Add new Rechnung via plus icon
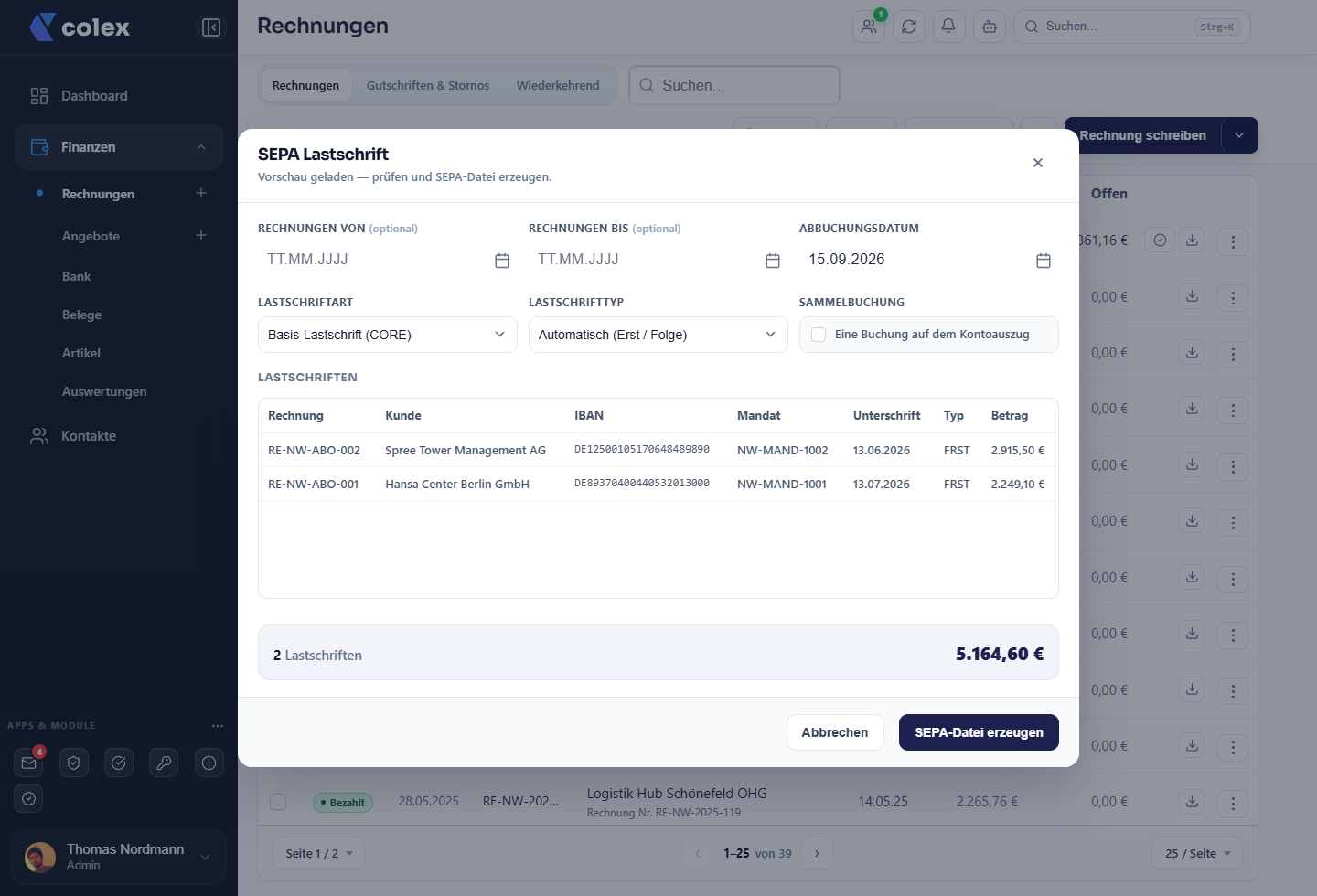Viewport: 1317px width, 896px height. pos(201,193)
